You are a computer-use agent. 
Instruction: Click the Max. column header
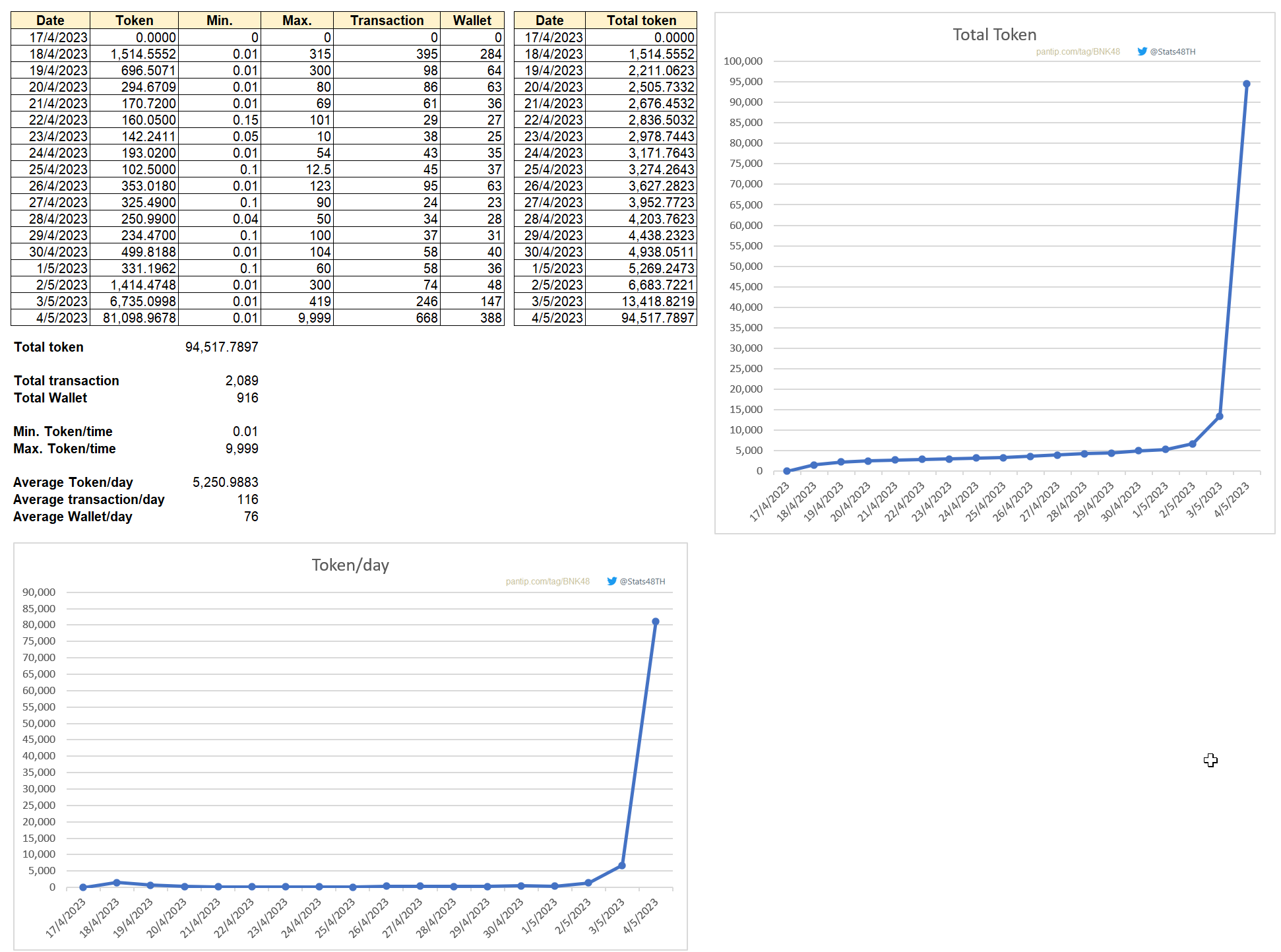coord(297,20)
